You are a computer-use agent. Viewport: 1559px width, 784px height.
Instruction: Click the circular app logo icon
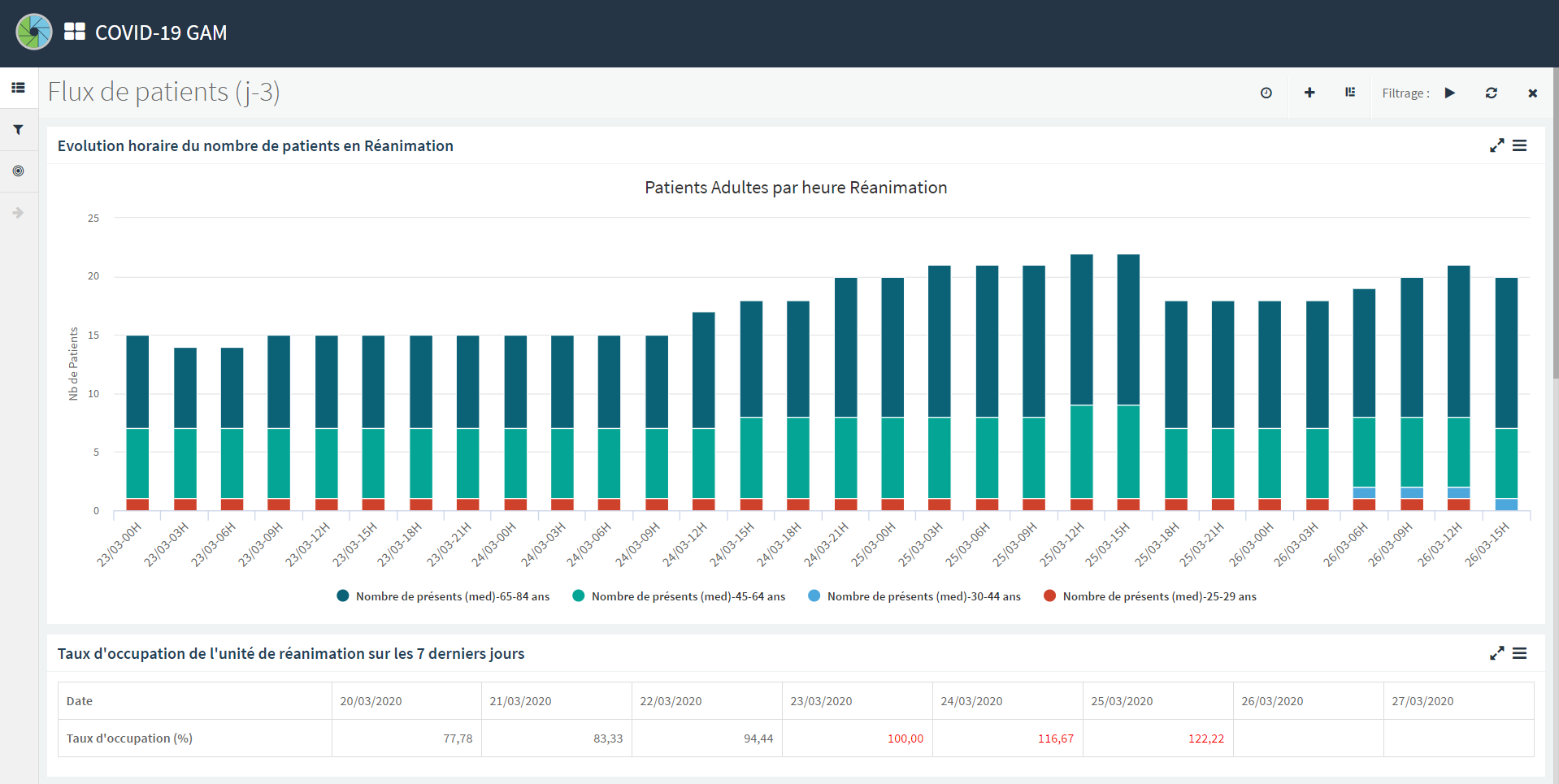pos(34,32)
